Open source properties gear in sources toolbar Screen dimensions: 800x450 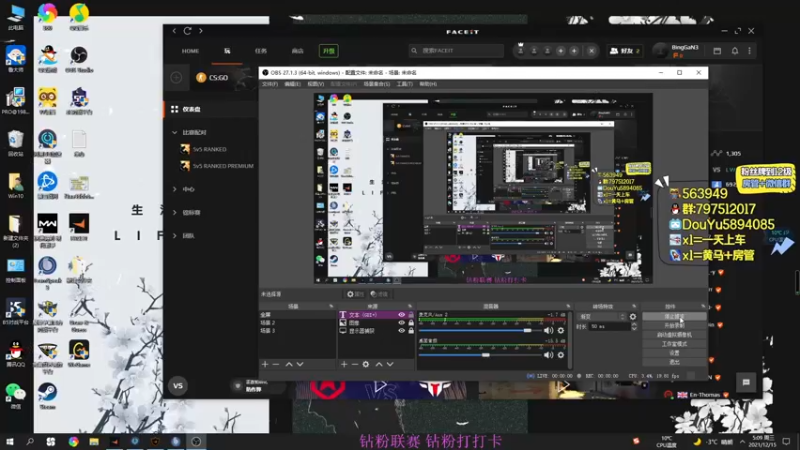tap(366, 364)
